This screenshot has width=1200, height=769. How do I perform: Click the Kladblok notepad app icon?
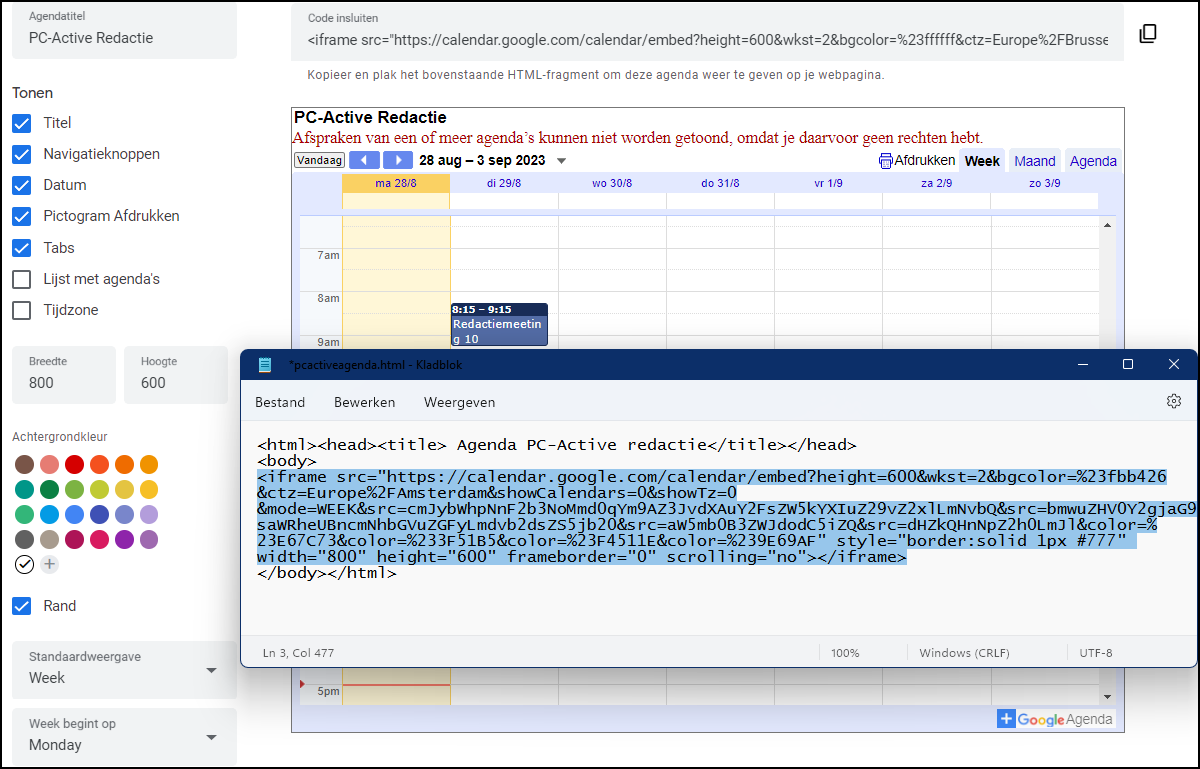tap(265, 365)
